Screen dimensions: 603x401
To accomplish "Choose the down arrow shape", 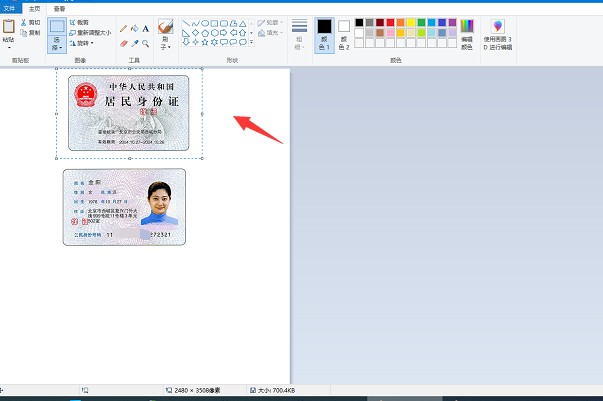I will pyautogui.click(x=186, y=42).
